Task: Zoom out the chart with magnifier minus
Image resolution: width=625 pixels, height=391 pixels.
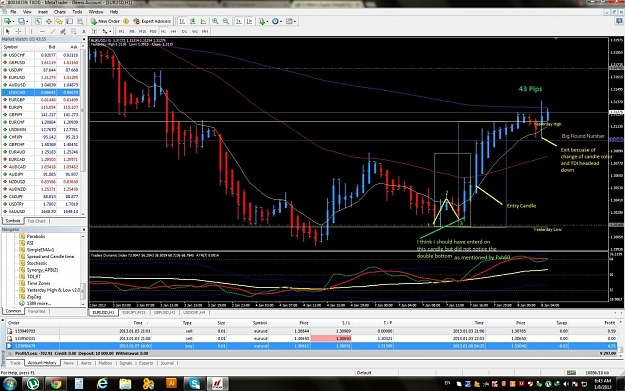Action: click(226, 21)
